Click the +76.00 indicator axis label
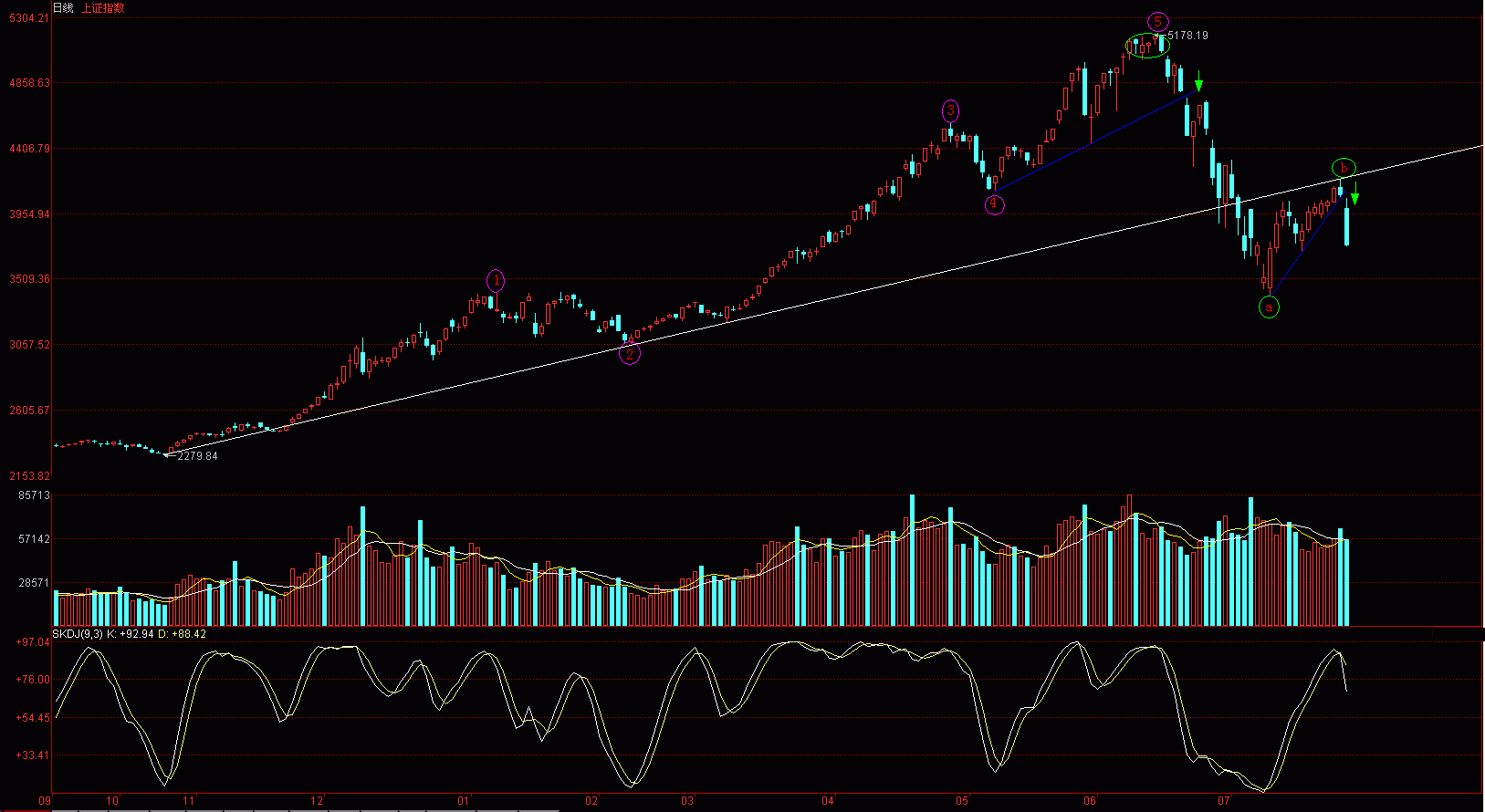This screenshot has height=812, width=1485. (x=33, y=680)
